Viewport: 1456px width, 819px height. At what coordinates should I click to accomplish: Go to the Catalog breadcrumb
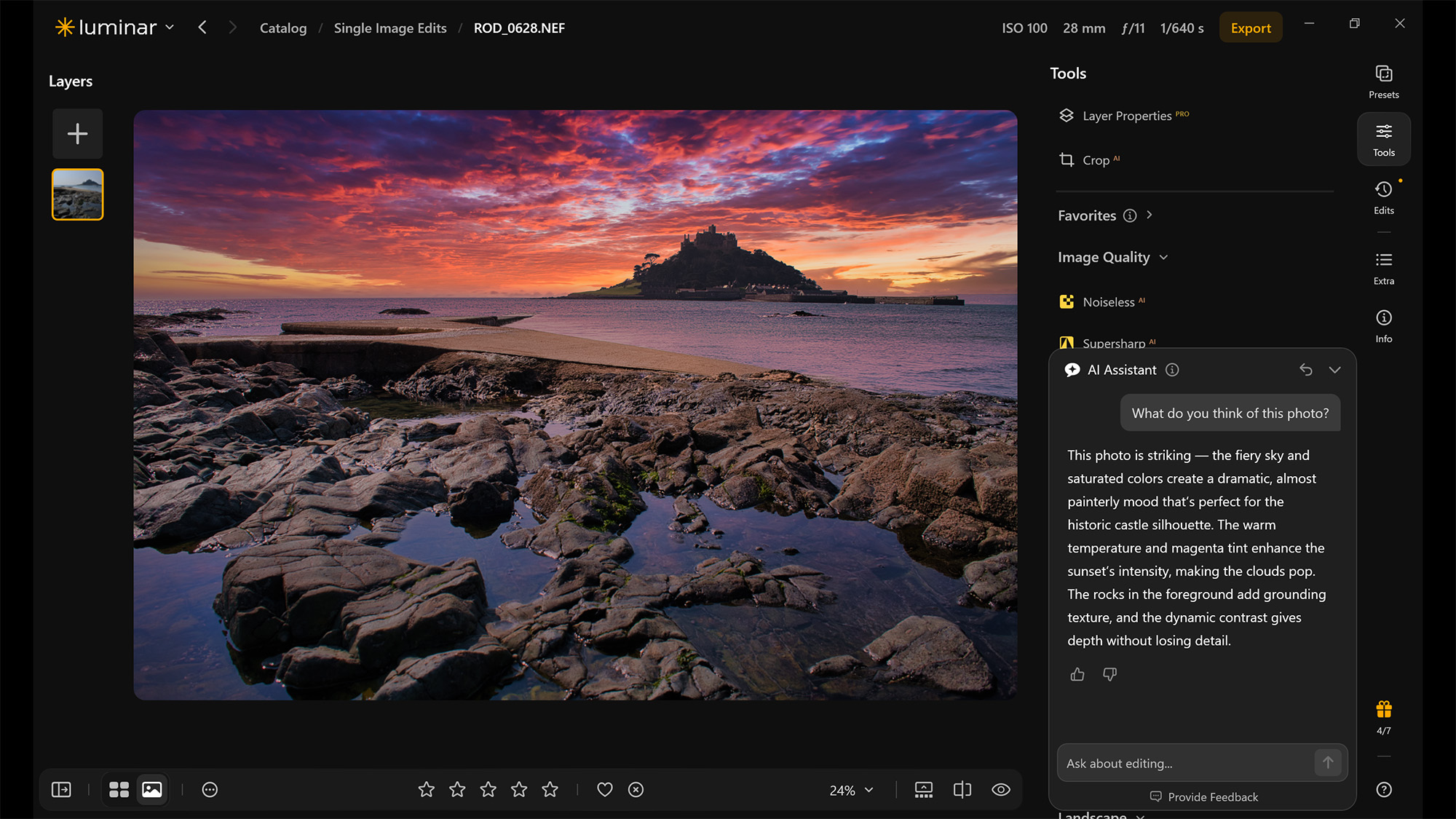[283, 28]
